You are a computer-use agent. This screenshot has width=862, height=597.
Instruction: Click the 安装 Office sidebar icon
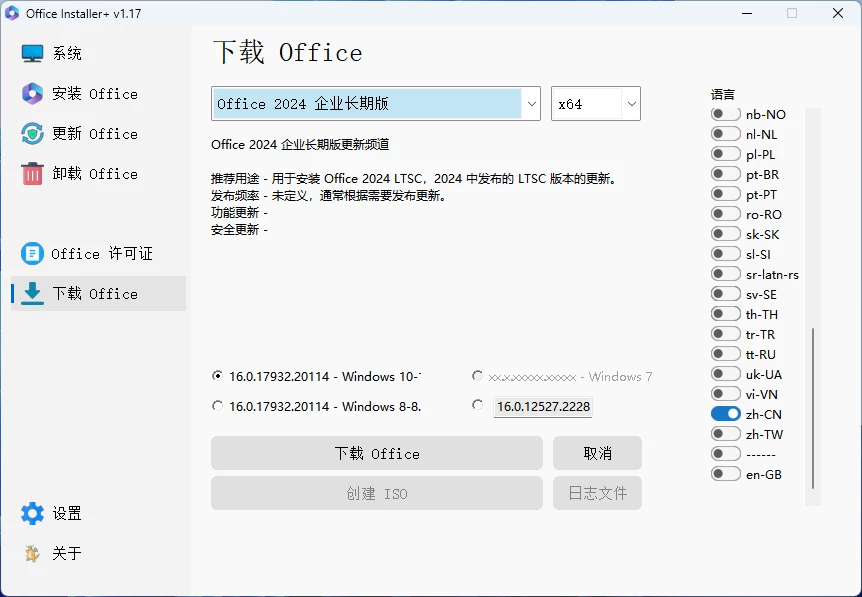33,94
